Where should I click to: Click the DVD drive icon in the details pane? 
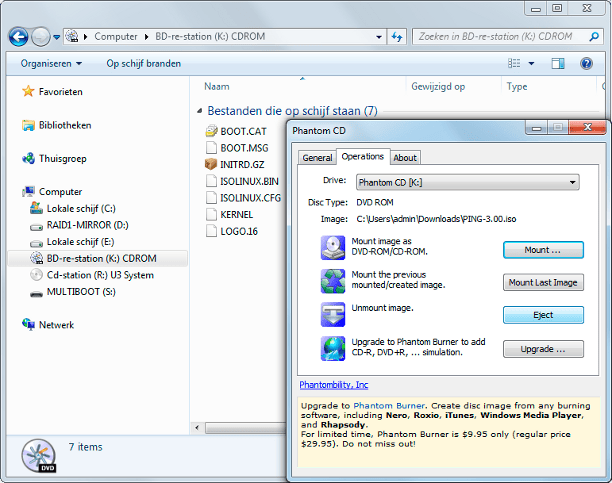[x=39, y=456]
